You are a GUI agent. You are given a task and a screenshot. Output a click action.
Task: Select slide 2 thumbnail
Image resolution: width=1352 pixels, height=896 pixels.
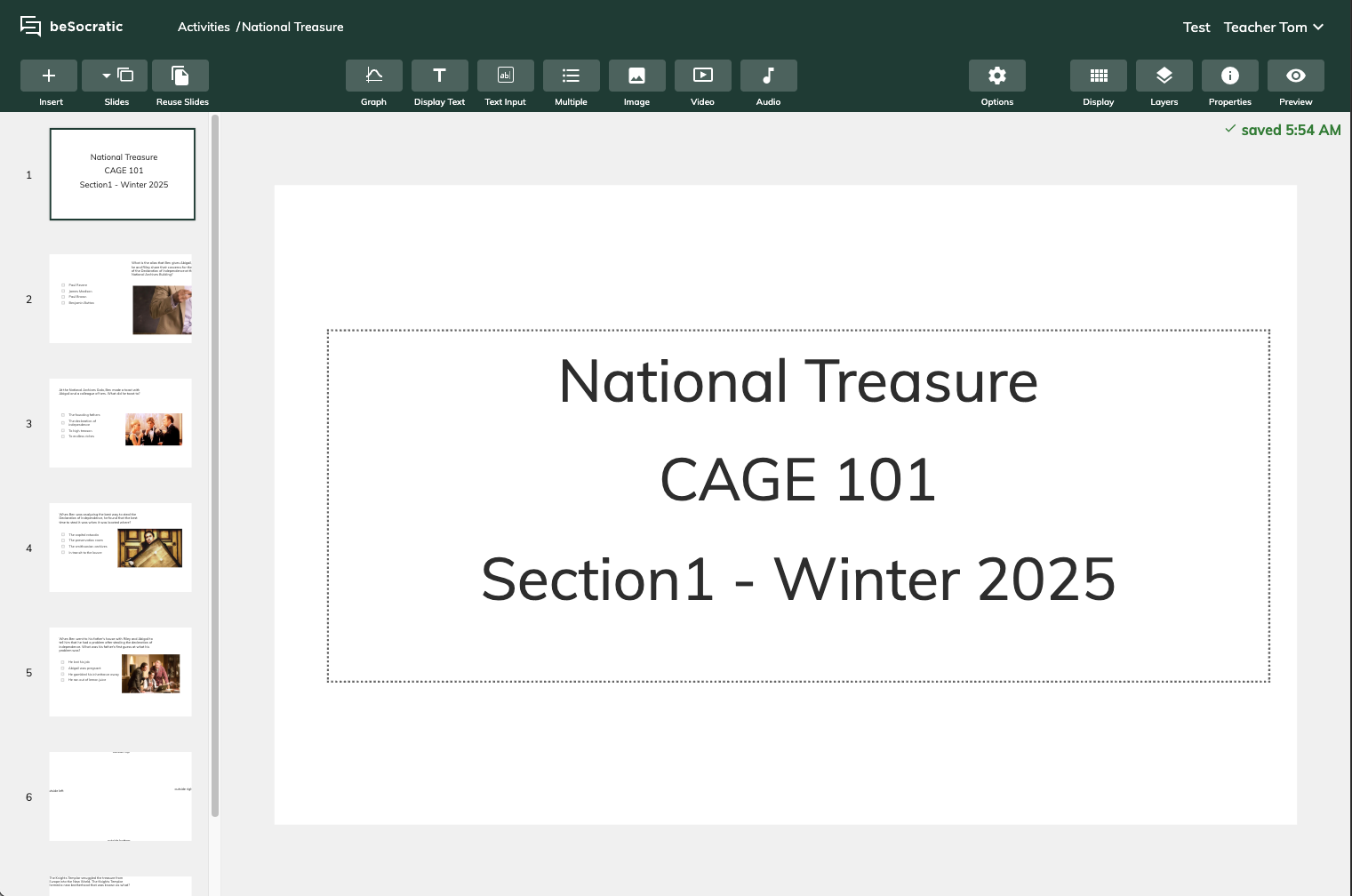point(121,299)
